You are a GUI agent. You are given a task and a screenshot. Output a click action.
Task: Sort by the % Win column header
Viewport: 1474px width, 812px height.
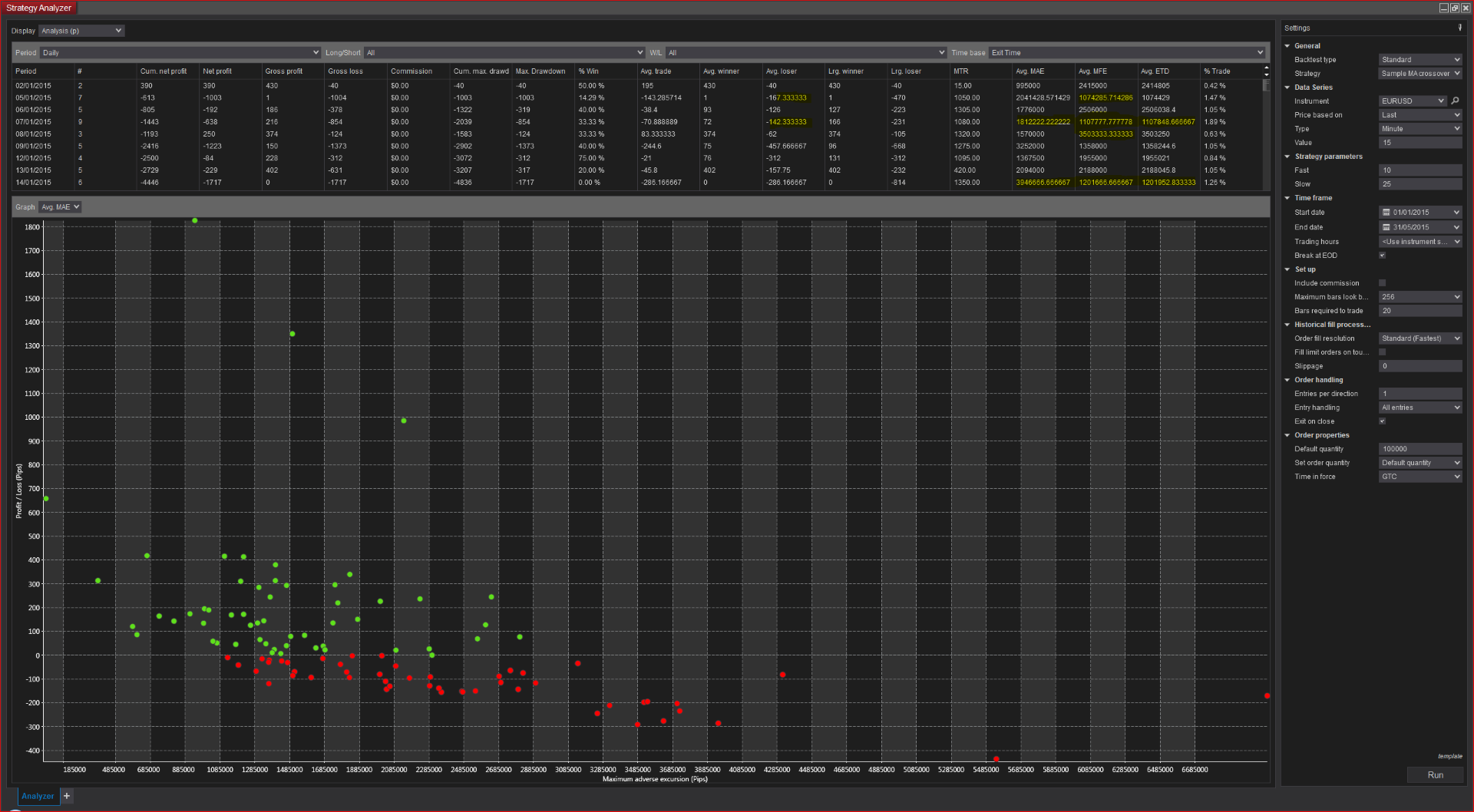coord(606,71)
